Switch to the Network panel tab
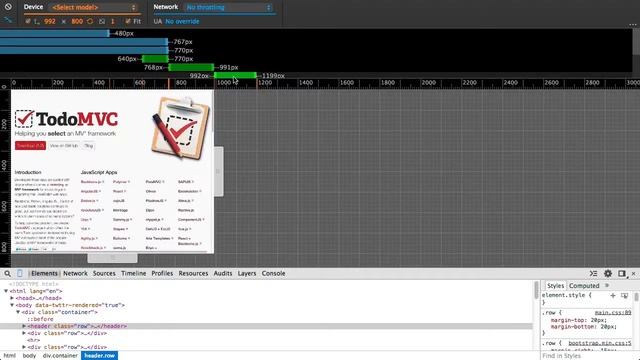640x360 pixels. (x=76, y=273)
